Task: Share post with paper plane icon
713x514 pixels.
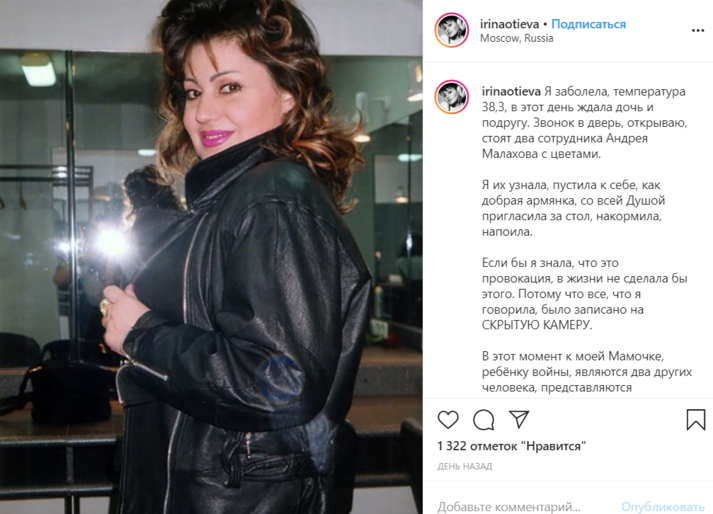Action: (519, 419)
